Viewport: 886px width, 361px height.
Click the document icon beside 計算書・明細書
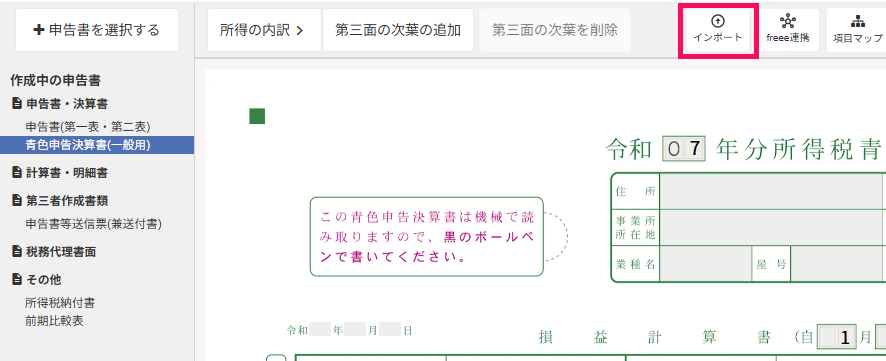click(x=17, y=173)
